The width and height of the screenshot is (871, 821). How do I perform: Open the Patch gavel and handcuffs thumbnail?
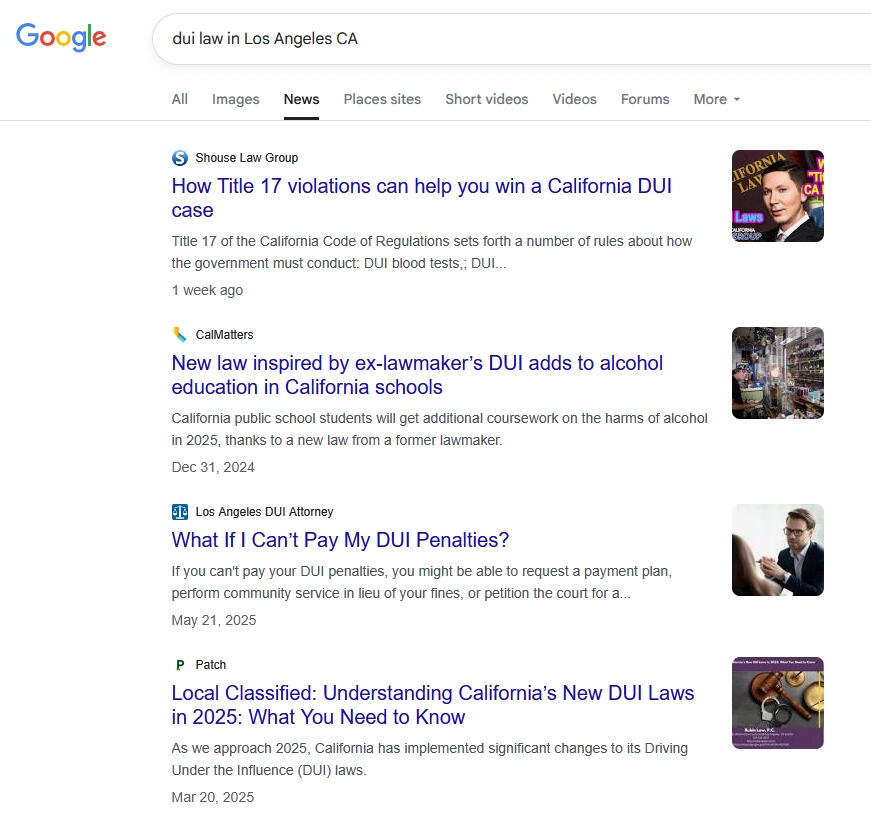point(778,703)
